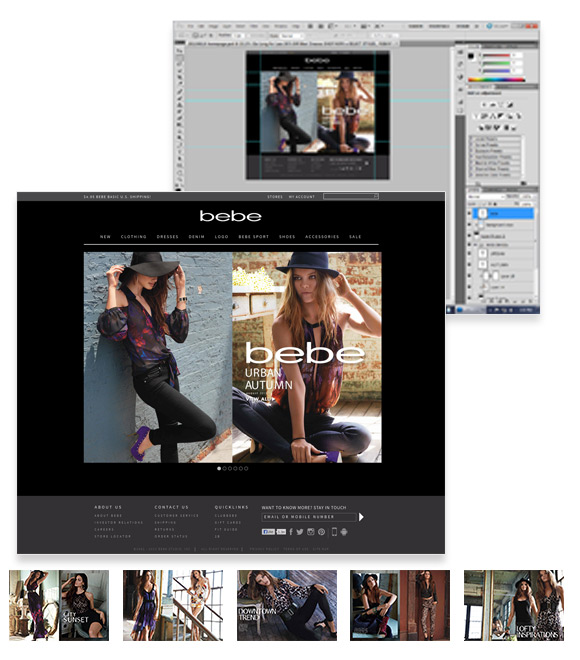Click the search icon in the site search box
The height and width of the screenshot is (660, 580).
[x=376, y=196]
